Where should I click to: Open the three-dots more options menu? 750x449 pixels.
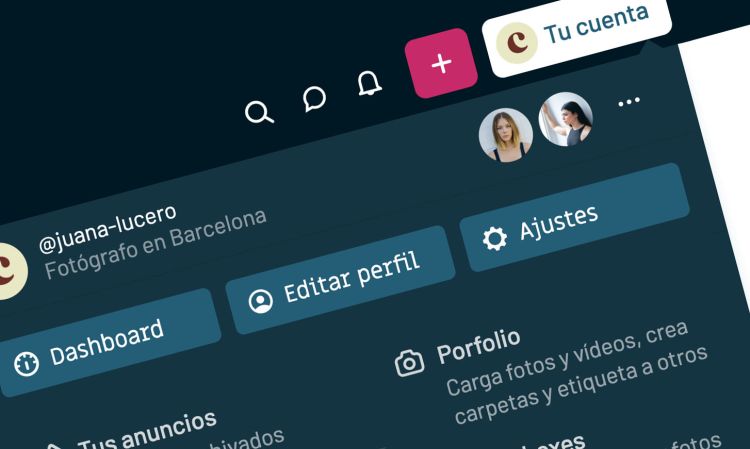(629, 102)
